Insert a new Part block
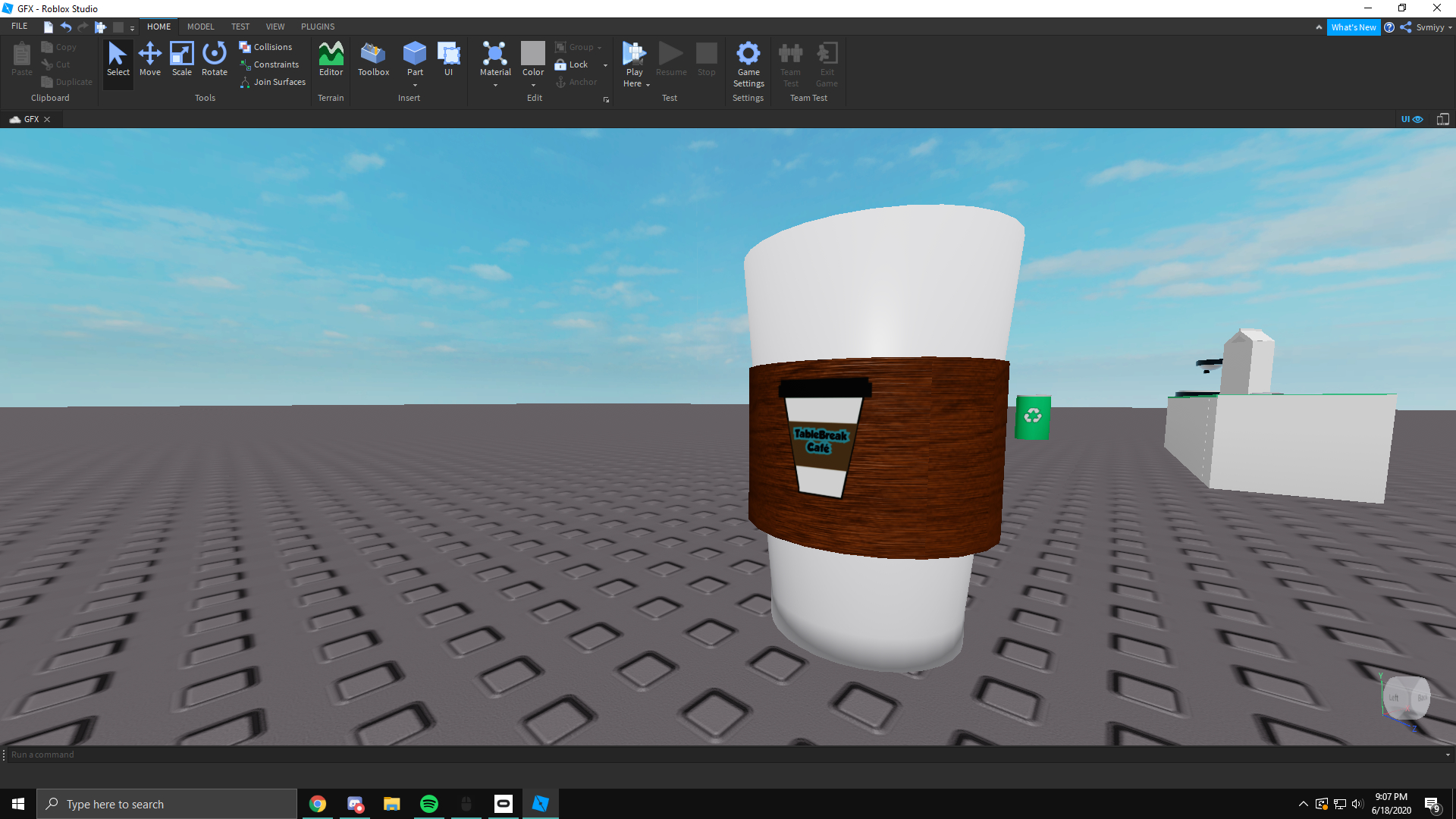The image size is (1456, 819). [415, 54]
